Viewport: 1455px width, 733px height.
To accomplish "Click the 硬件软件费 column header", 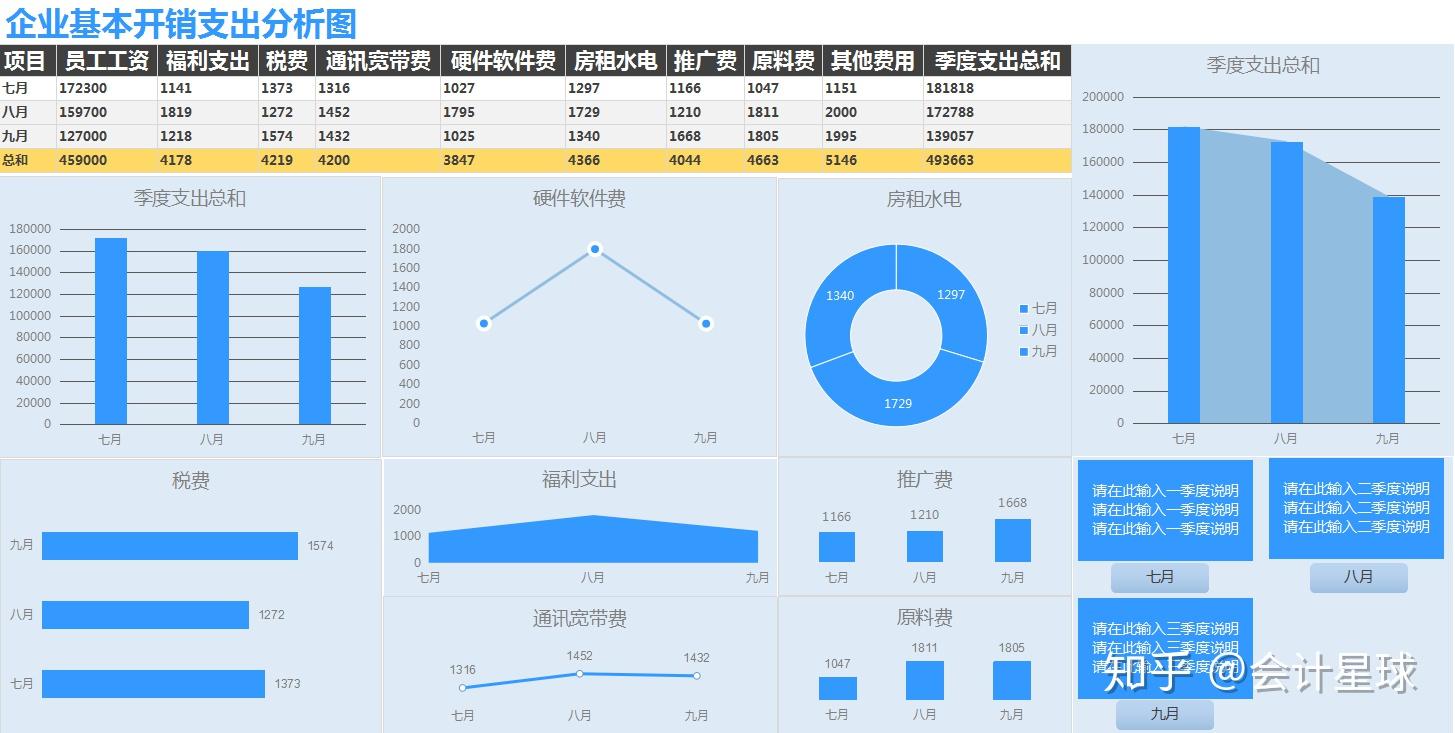I will click(503, 61).
